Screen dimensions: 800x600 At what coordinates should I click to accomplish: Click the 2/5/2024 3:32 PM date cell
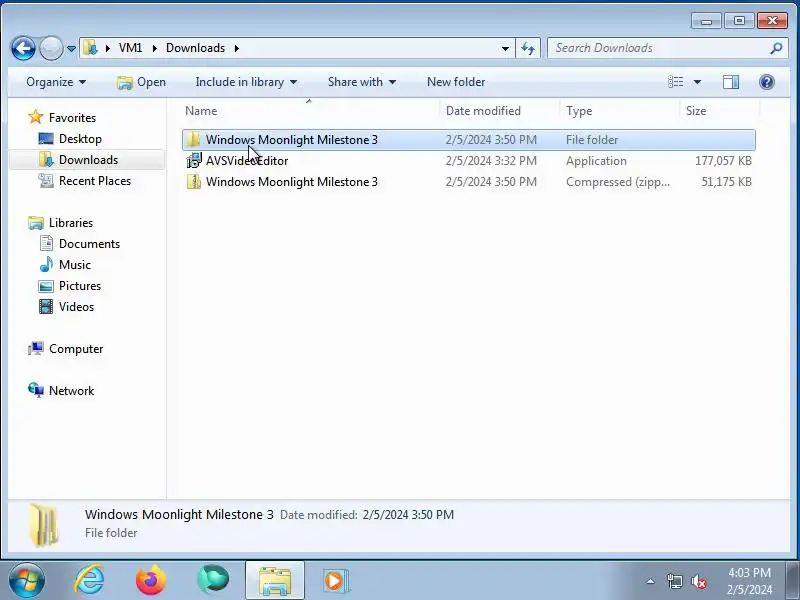[x=491, y=161]
